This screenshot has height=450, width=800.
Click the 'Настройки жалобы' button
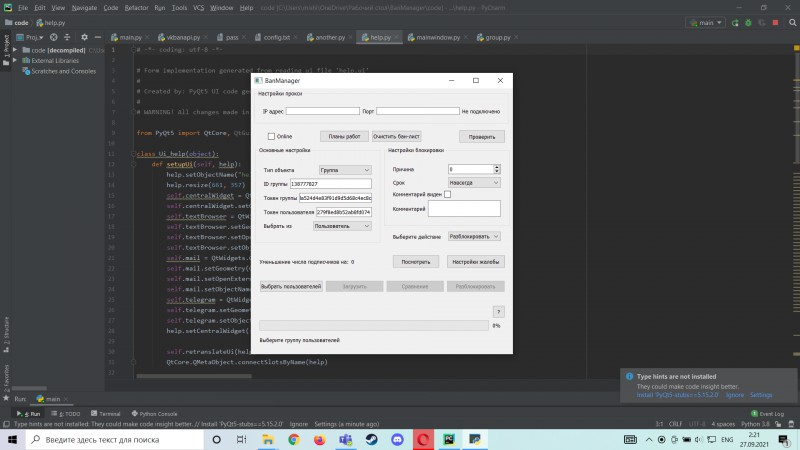point(476,262)
